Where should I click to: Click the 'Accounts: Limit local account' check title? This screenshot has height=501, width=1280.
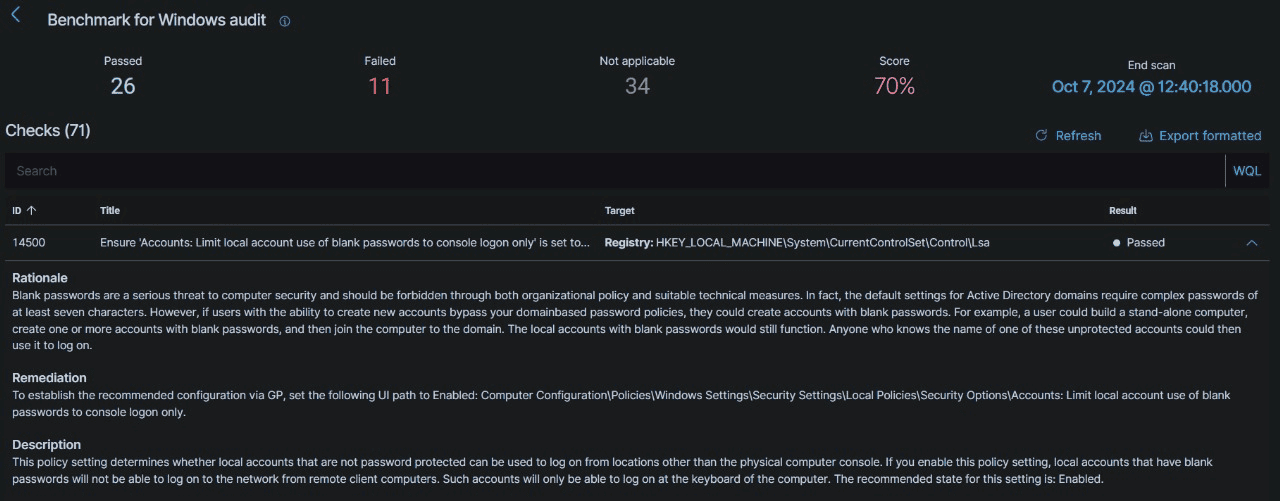pyautogui.click(x=345, y=242)
